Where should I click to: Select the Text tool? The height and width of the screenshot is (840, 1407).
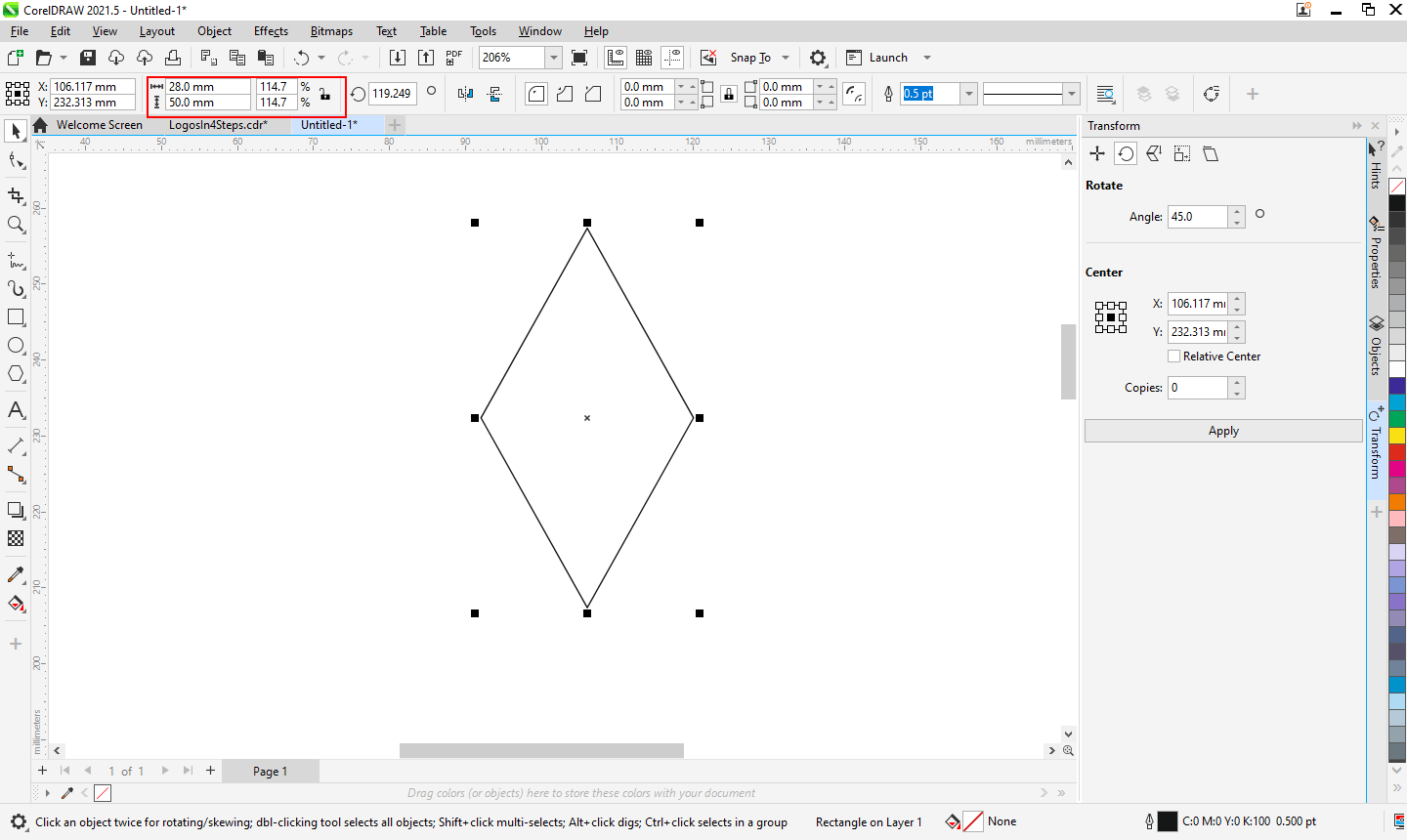[x=16, y=410]
